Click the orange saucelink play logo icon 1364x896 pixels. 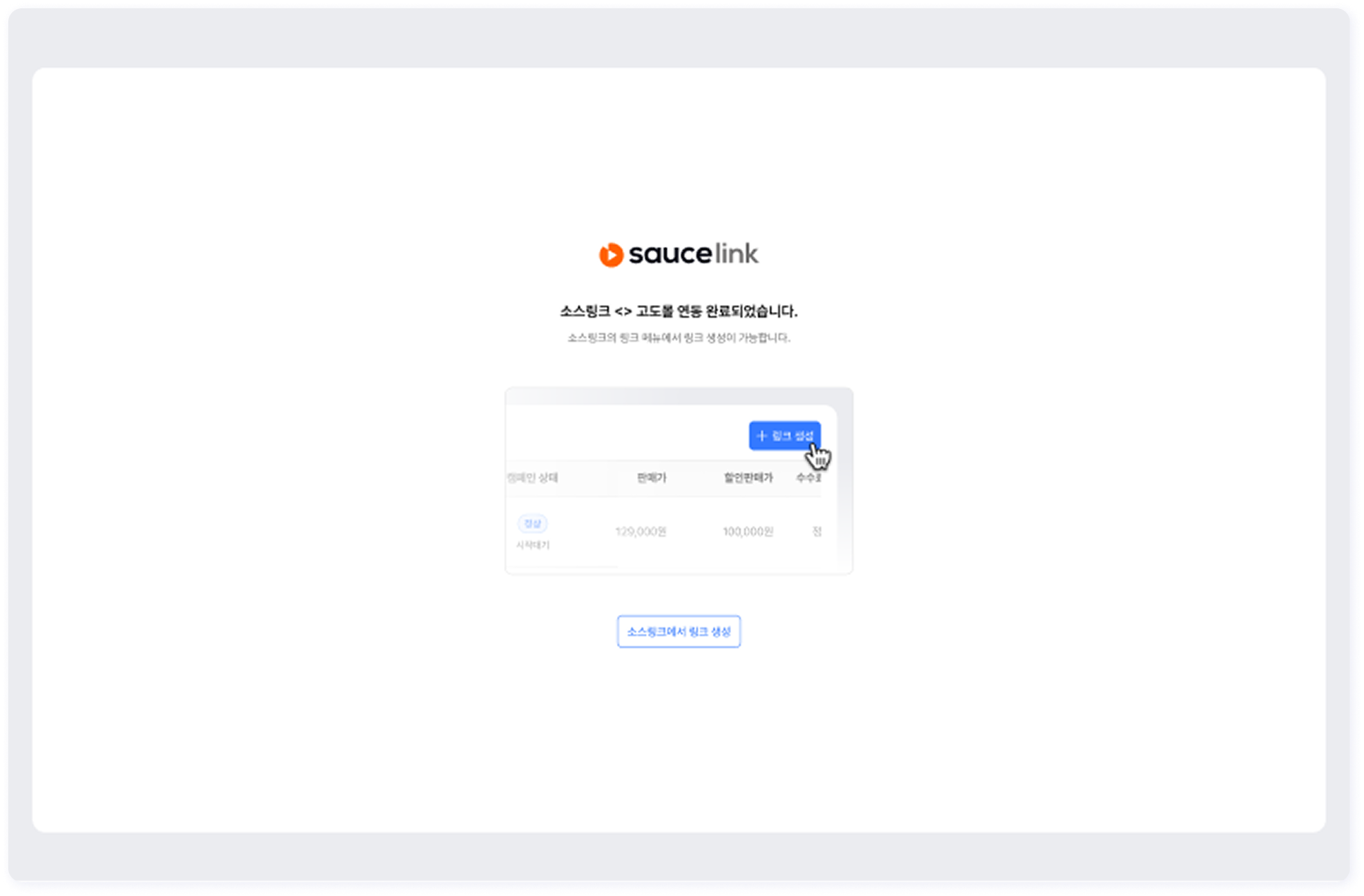tap(611, 255)
